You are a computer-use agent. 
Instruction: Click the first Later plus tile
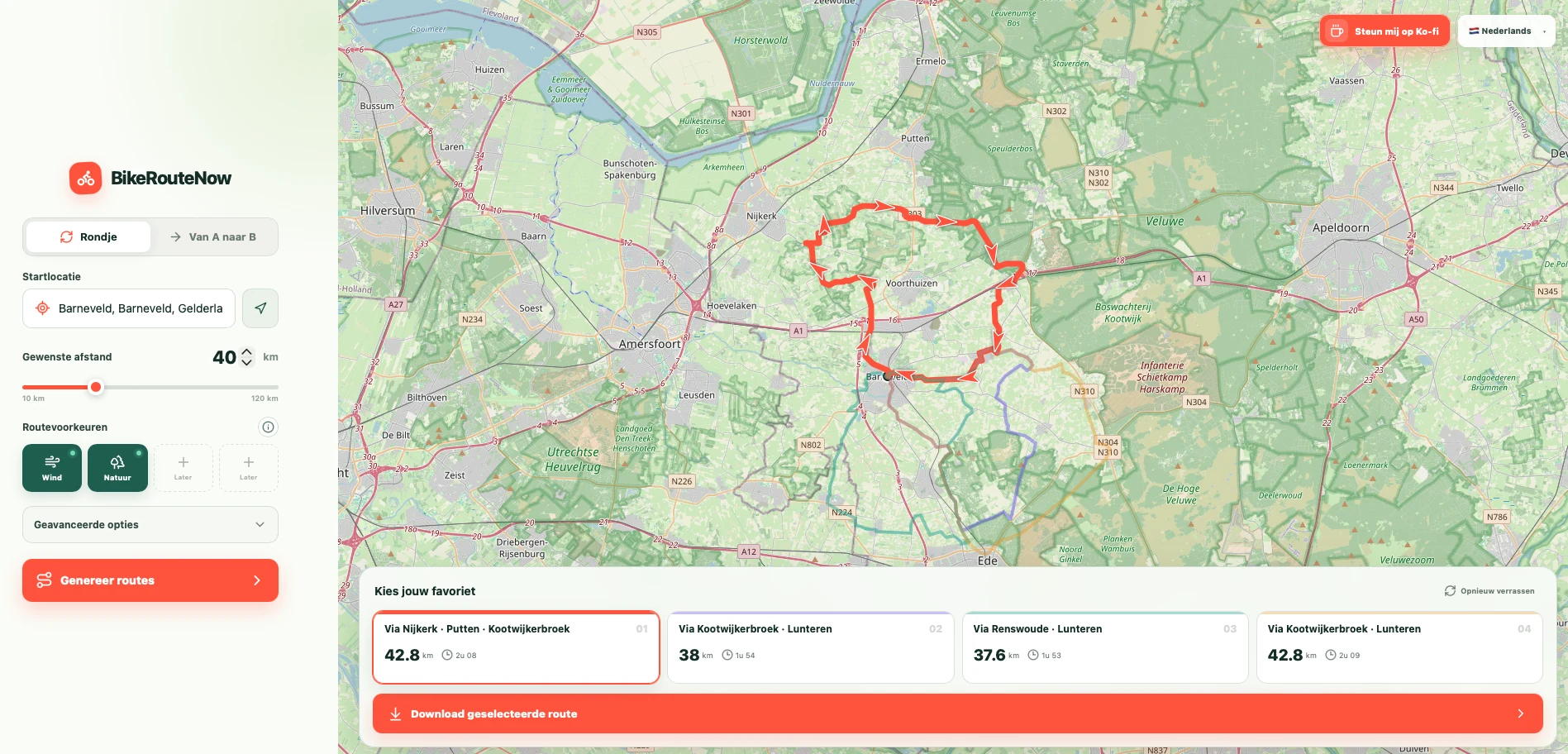pyautogui.click(x=183, y=468)
